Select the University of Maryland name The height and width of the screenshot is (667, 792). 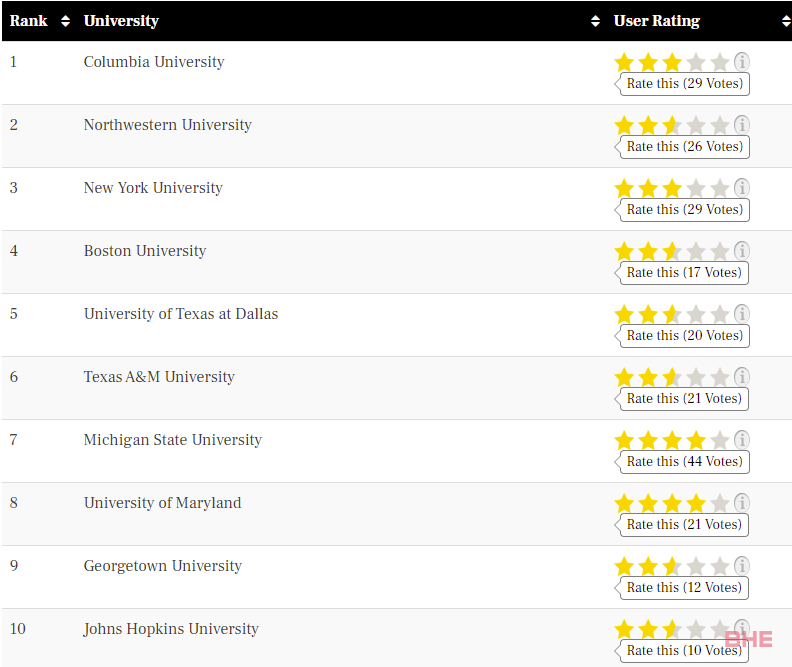point(162,503)
